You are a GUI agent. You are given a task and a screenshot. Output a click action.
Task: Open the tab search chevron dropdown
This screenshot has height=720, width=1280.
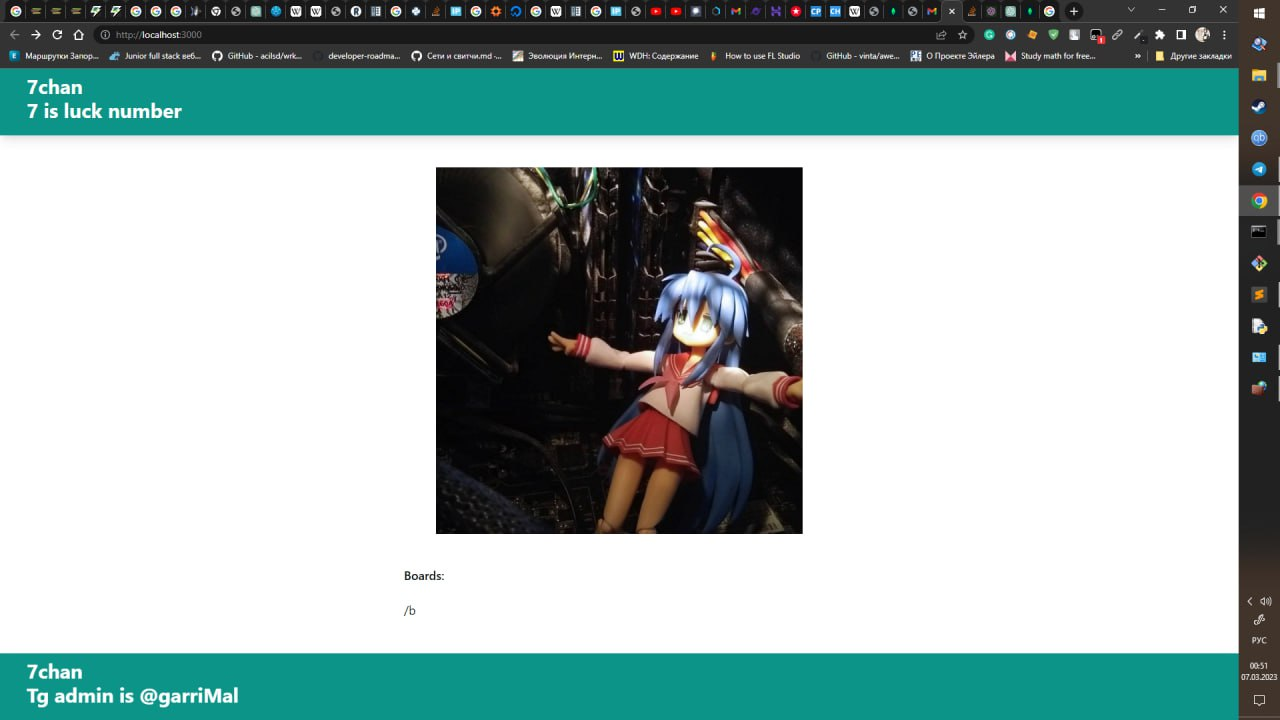coord(1131,8)
